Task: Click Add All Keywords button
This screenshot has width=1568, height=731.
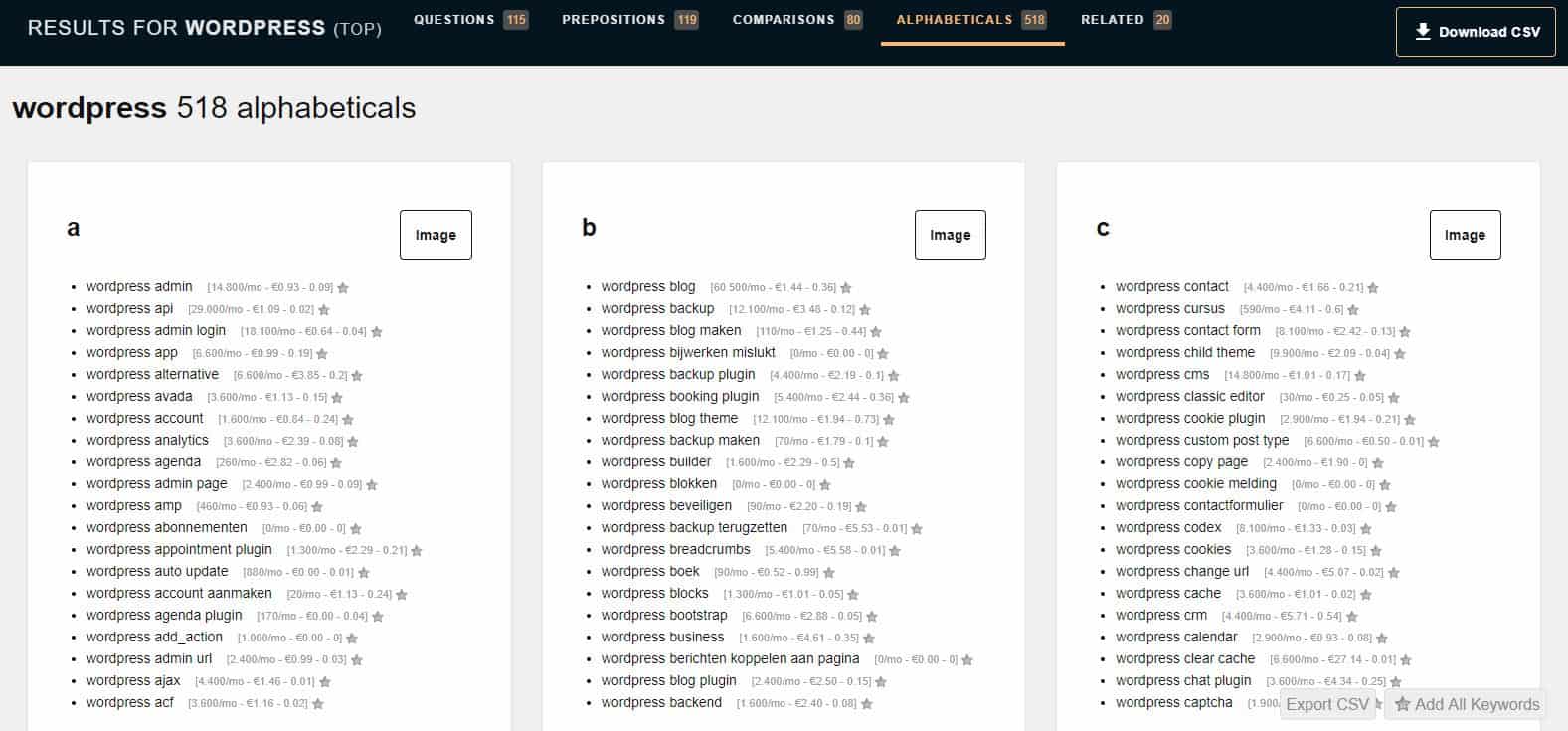Action: click(x=1466, y=704)
